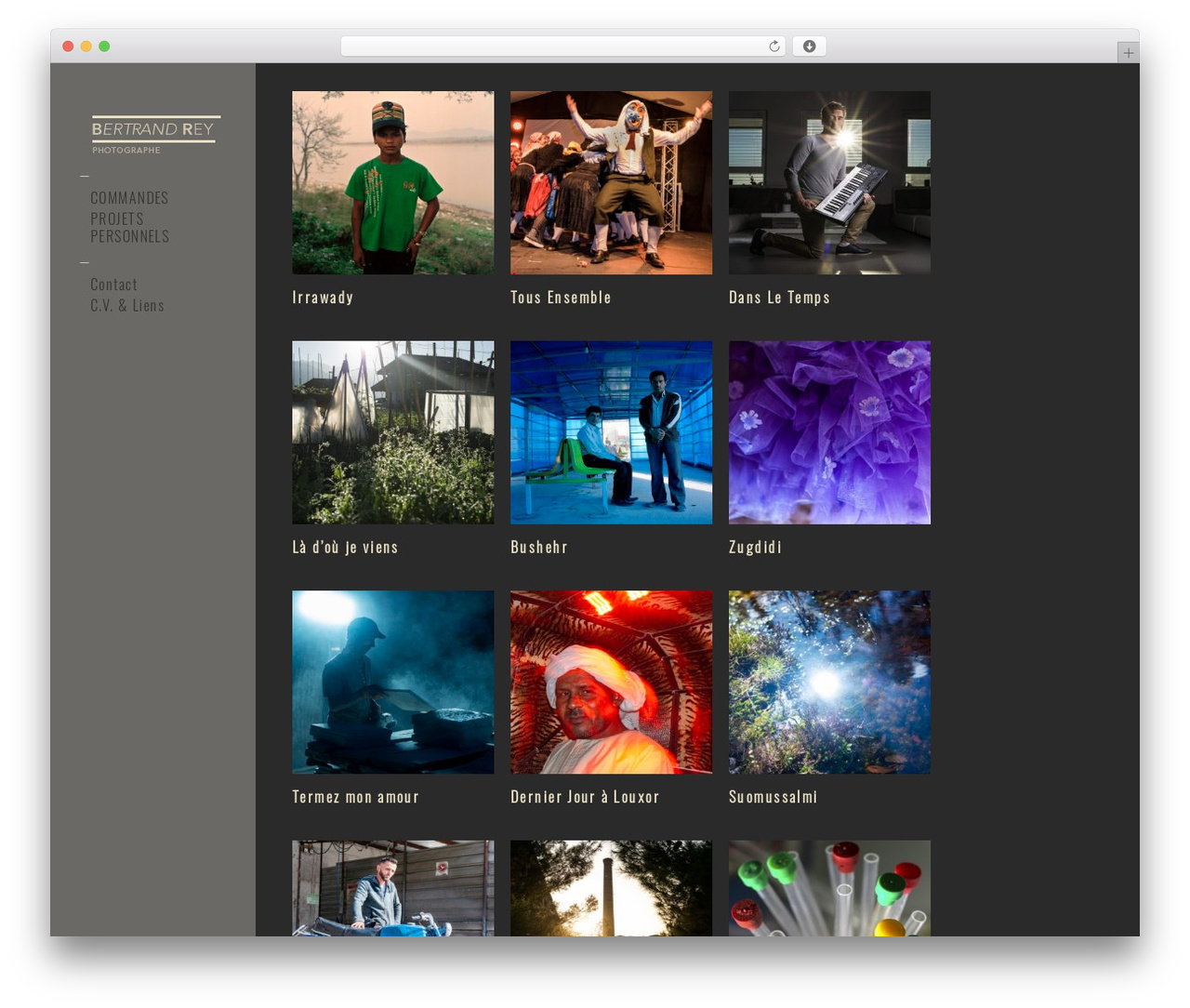Click the browser address bar
The width and height of the screenshot is (1190, 1008).
[562, 46]
